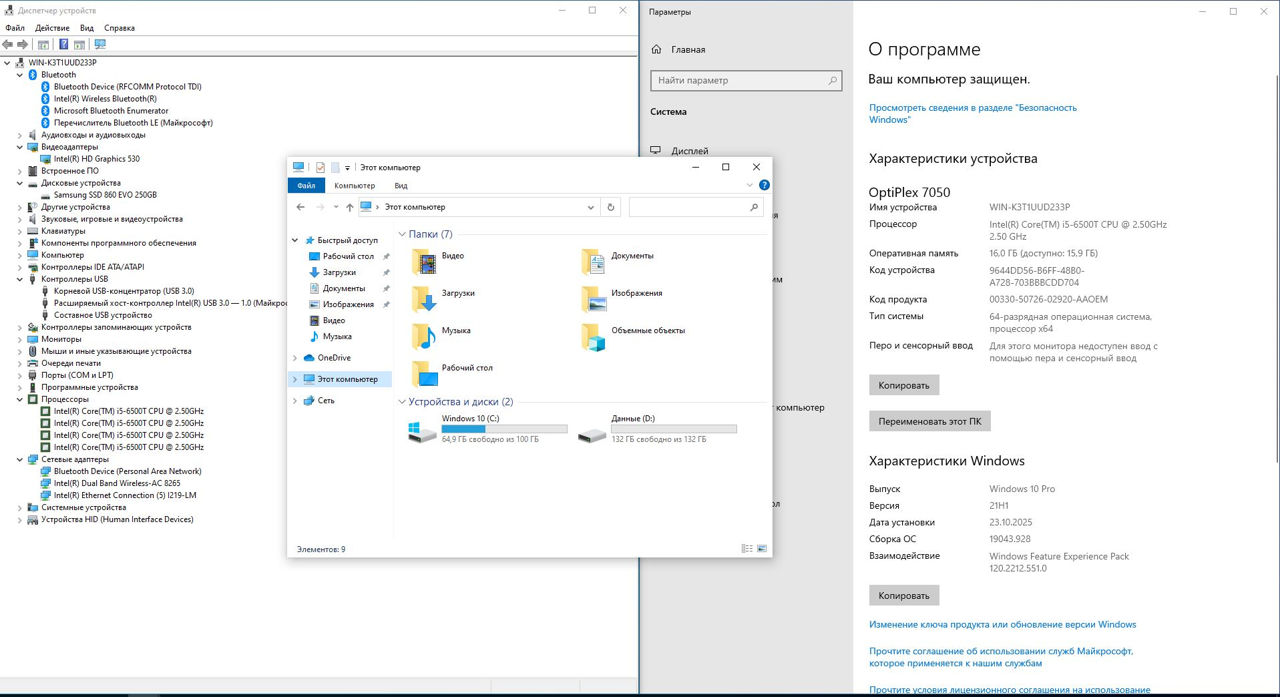1280x697 pixels.
Task: Click the Данные (D:) drive capacity bar
Action: click(673, 429)
